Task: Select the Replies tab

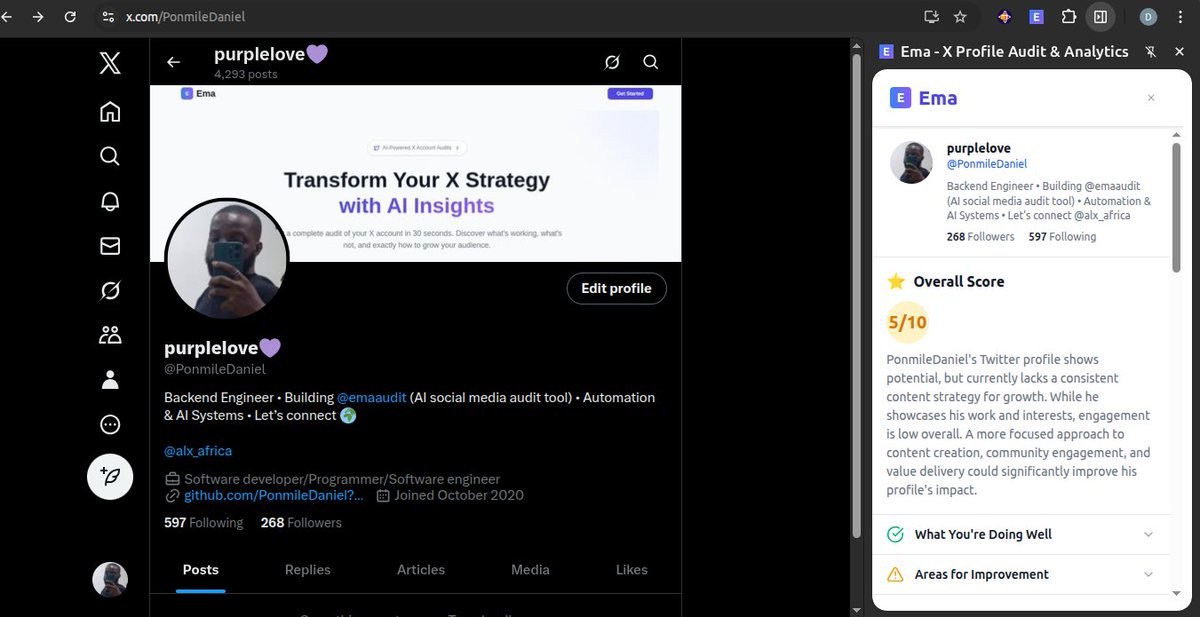Action: (306, 569)
